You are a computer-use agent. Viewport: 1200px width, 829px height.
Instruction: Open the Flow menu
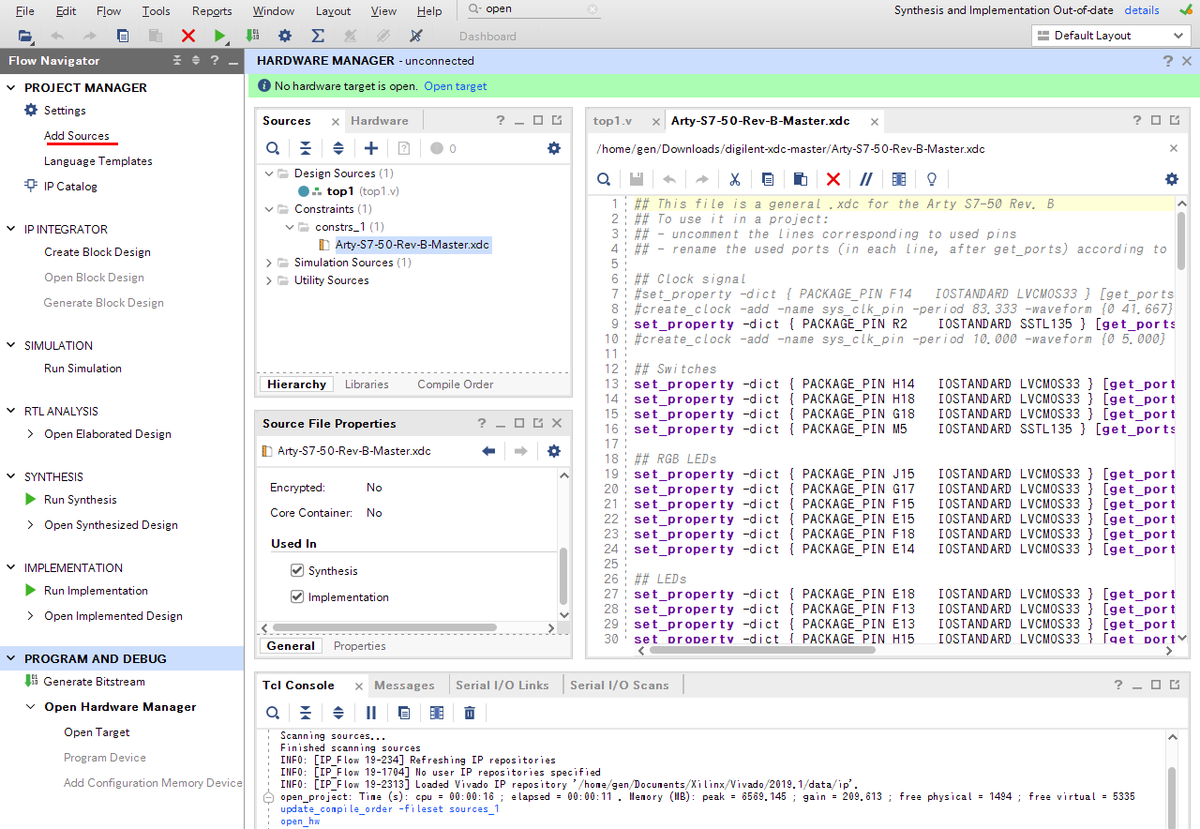[x=109, y=11]
